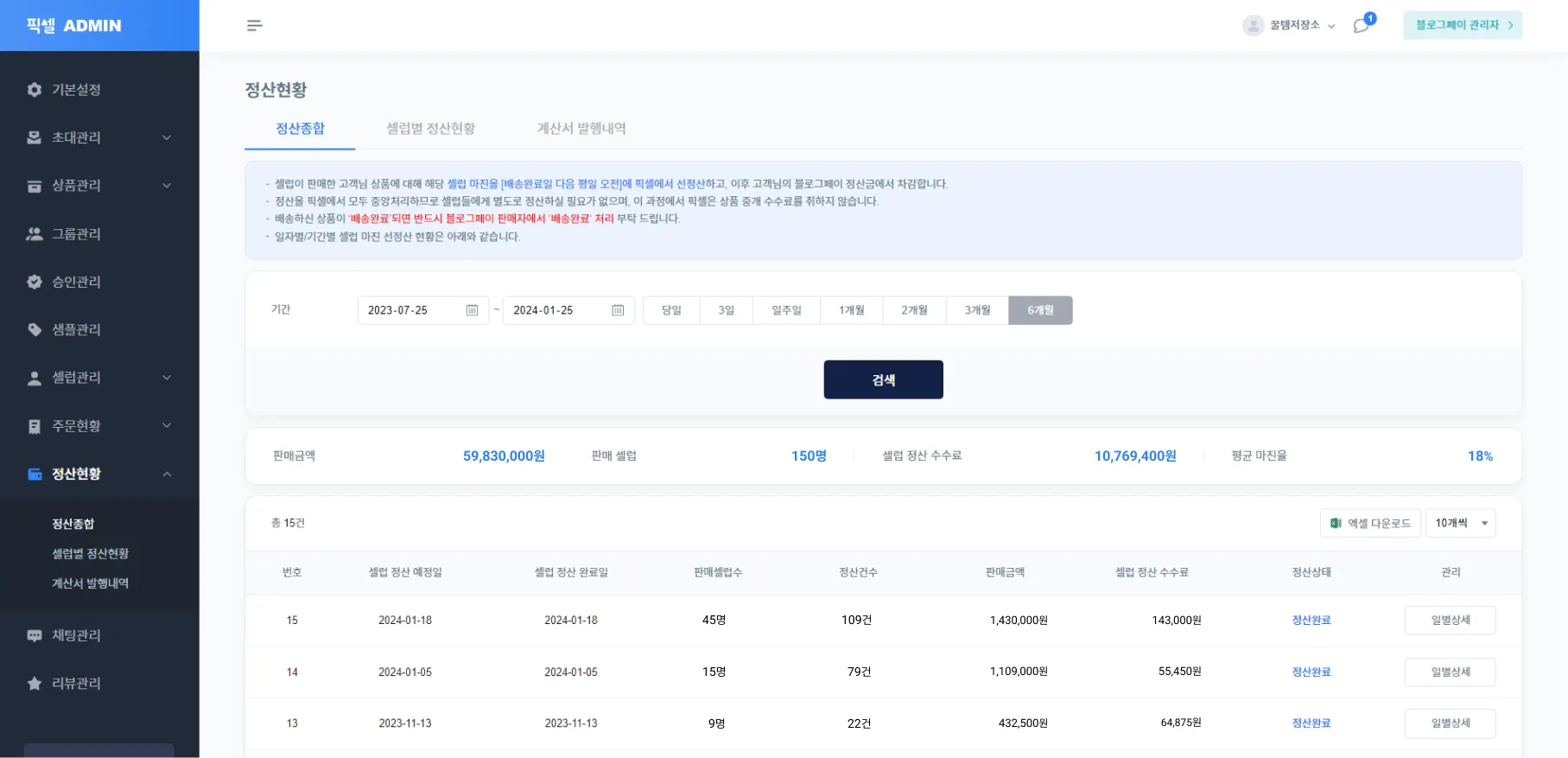Open 일별상세 for row 13
The width and height of the screenshot is (1568, 758).
(1451, 723)
